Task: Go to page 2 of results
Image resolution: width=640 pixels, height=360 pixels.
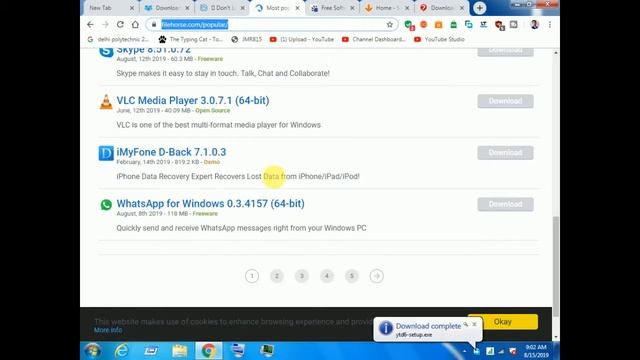Action: click(277, 276)
